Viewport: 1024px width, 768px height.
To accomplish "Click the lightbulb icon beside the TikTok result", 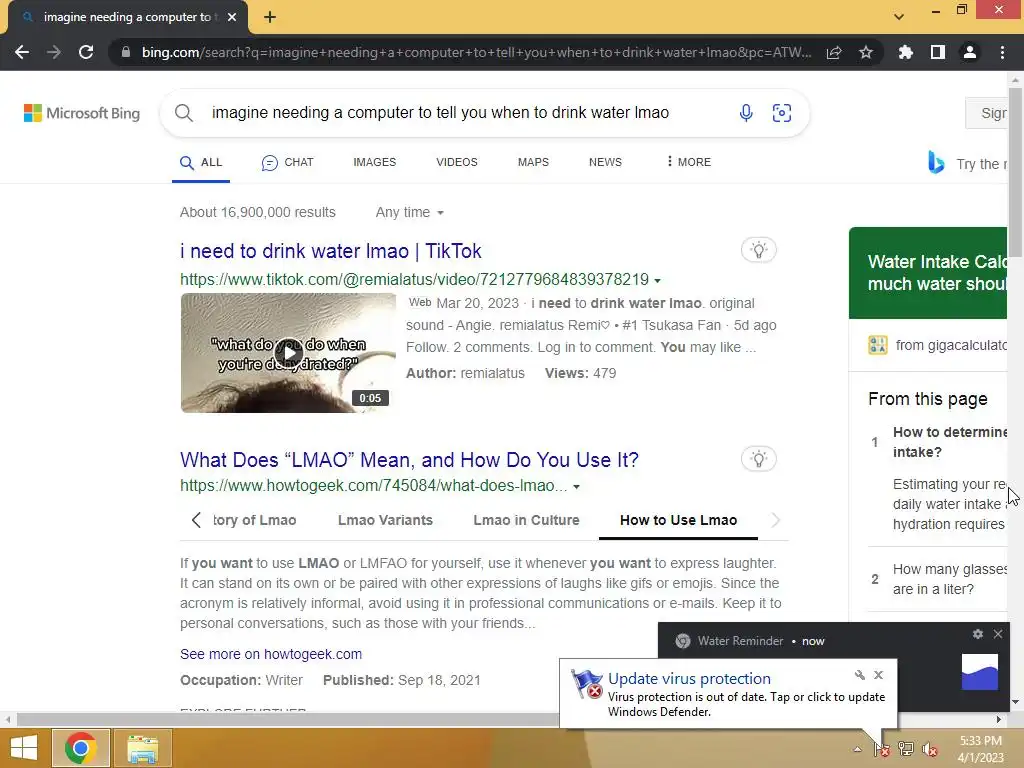I will click(x=758, y=250).
